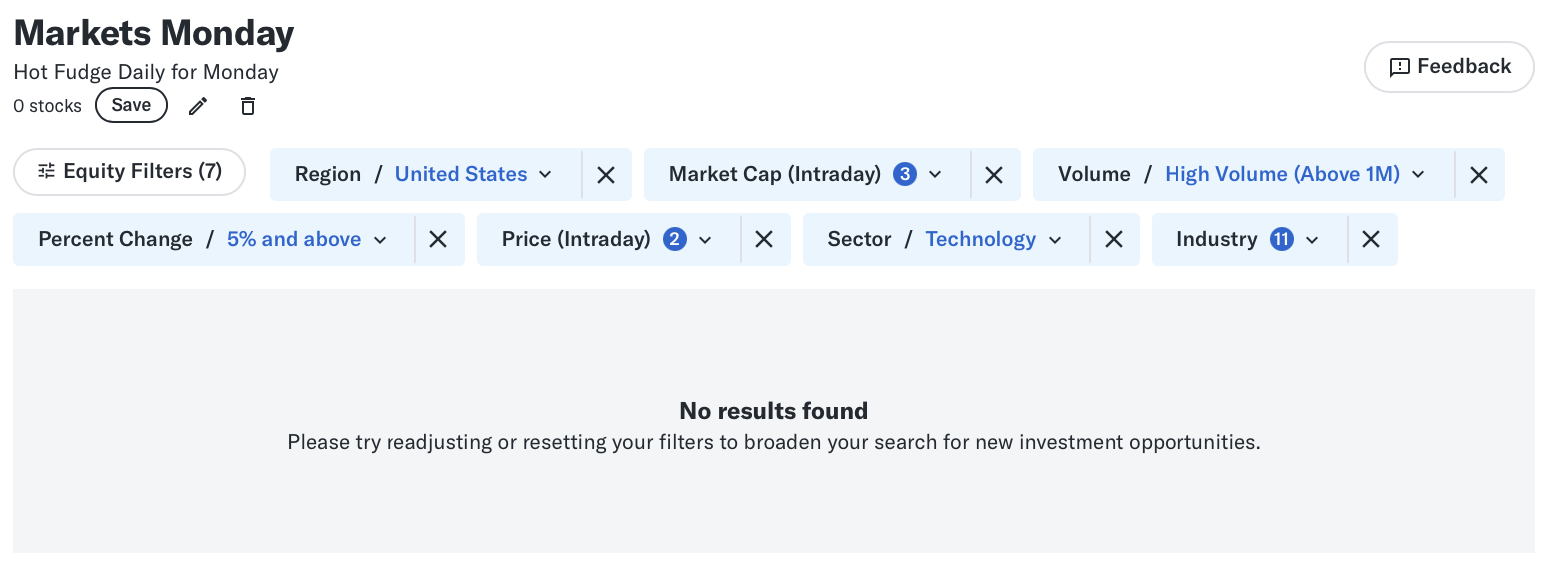This screenshot has width=1568, height=569.
Task: Remove the Volume filter with X
Action: pyautogui.click(x=1479, y=175)
